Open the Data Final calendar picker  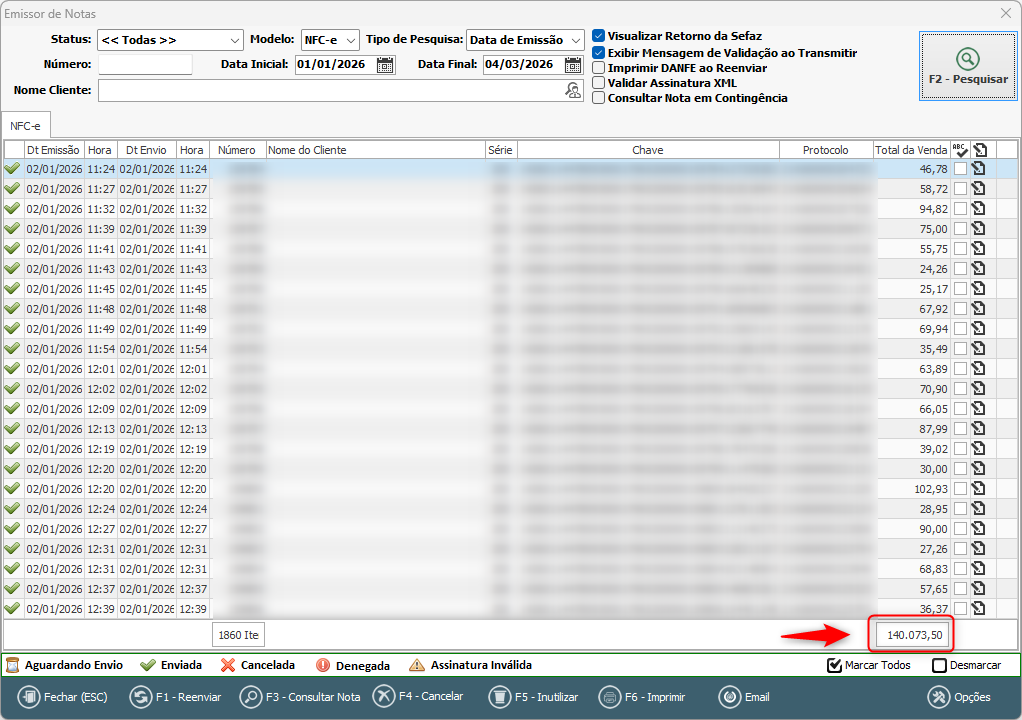point(573,65)
